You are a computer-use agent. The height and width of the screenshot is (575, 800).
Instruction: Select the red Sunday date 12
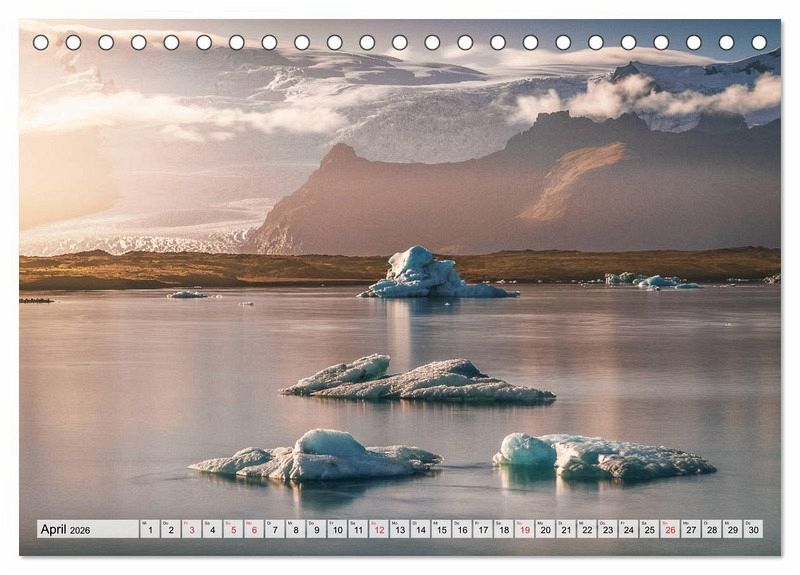click(379, 529)
